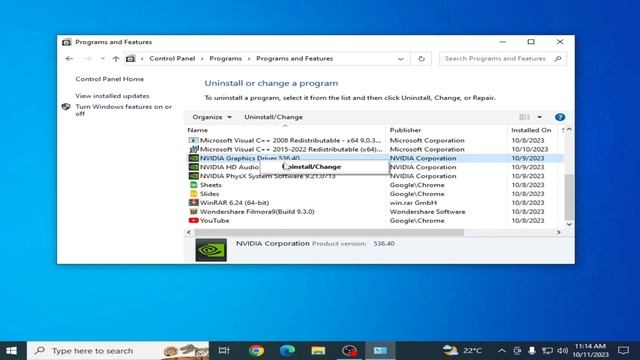Screen dimensions: 640x360
Task: Select WinRAR 6.24 (64-bit) entry
Action: click(234, 203)
